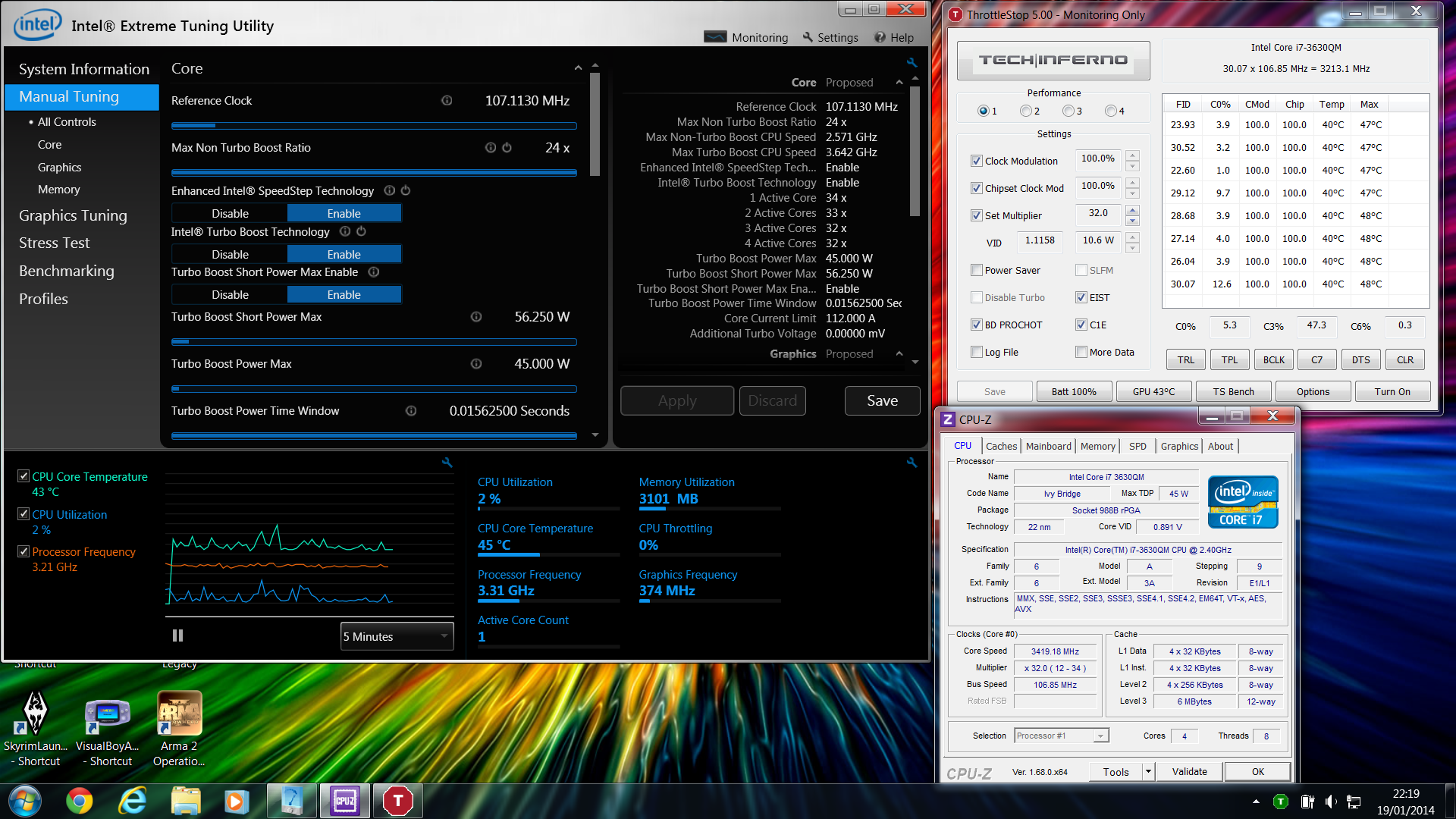Open the Tools dropdown arrow in CPU-Z
The image size is (1456, 819).
(x=1148, y=772)
